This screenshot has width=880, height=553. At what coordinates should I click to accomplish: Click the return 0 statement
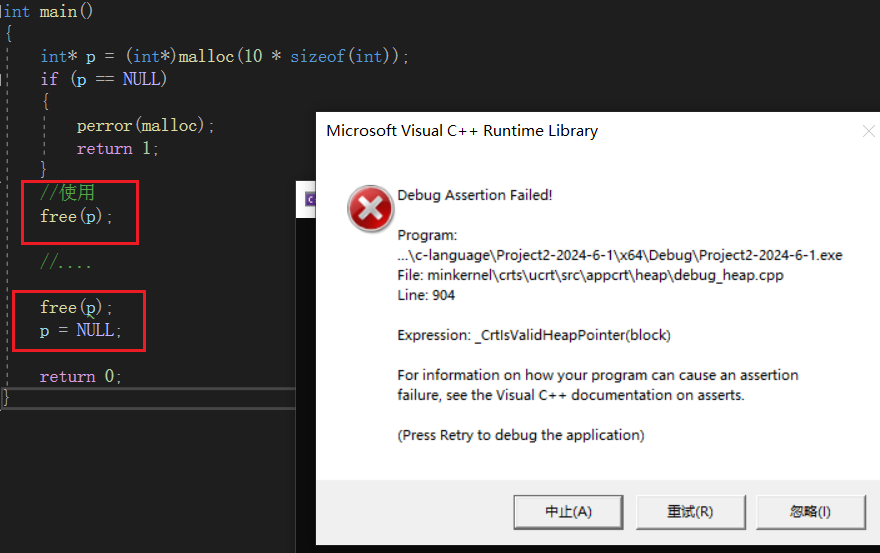point(80,377)
